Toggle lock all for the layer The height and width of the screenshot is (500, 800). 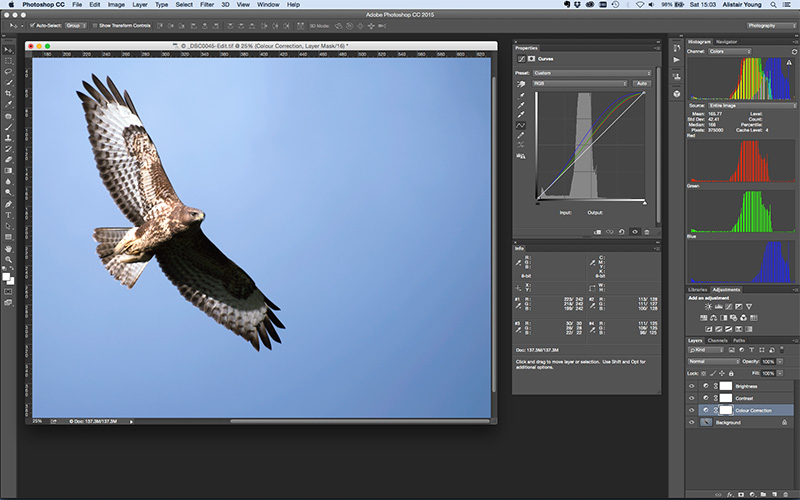(x=731, y=373)
